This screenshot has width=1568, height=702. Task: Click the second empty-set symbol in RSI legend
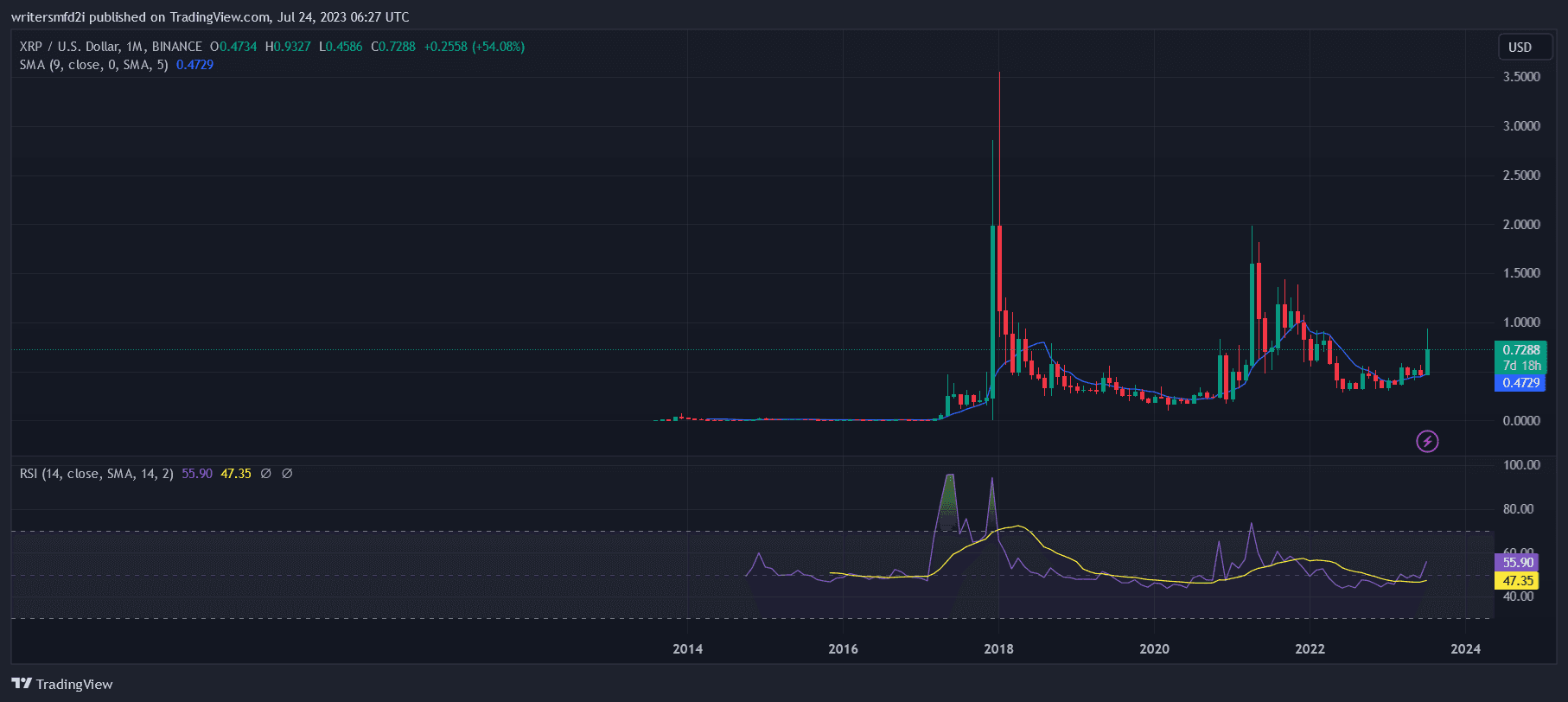[287, 474]
